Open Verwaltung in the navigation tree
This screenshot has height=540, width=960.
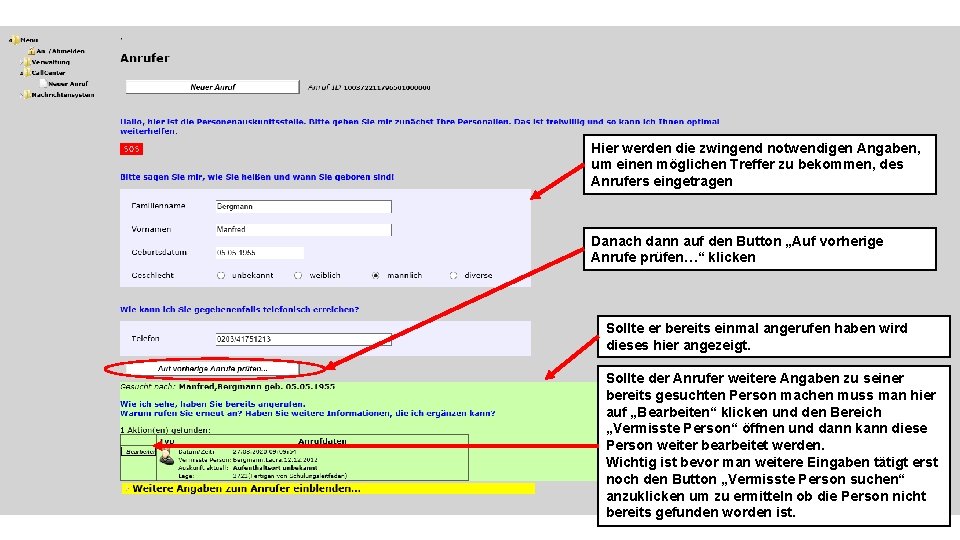tap(51, 62)
